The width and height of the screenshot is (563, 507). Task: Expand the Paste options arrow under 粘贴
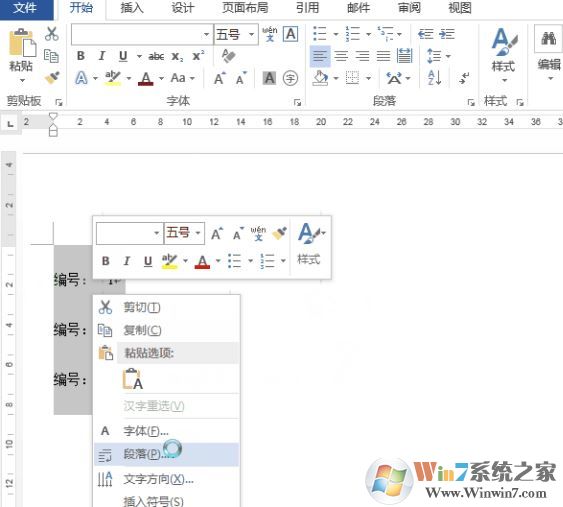pyautogui.click(x=22, y=80)
